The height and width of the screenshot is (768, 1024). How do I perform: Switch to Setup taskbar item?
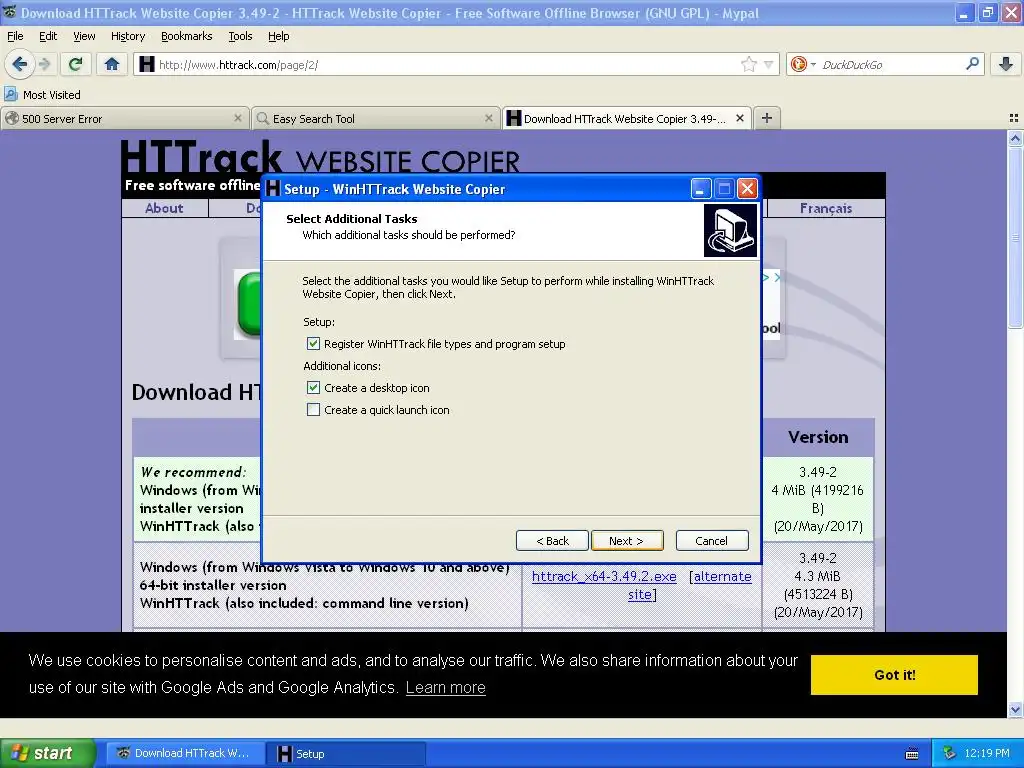point(346,753)
